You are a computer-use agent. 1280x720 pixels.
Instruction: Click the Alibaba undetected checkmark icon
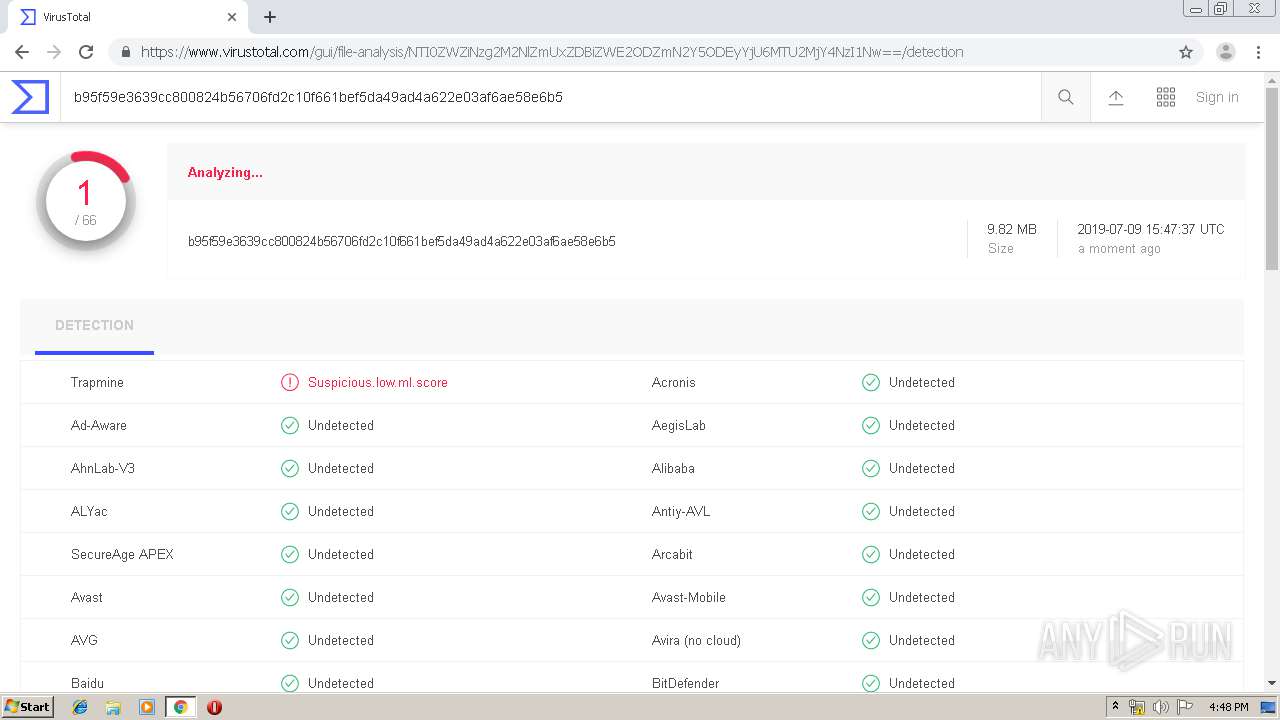tap(871, 468)
